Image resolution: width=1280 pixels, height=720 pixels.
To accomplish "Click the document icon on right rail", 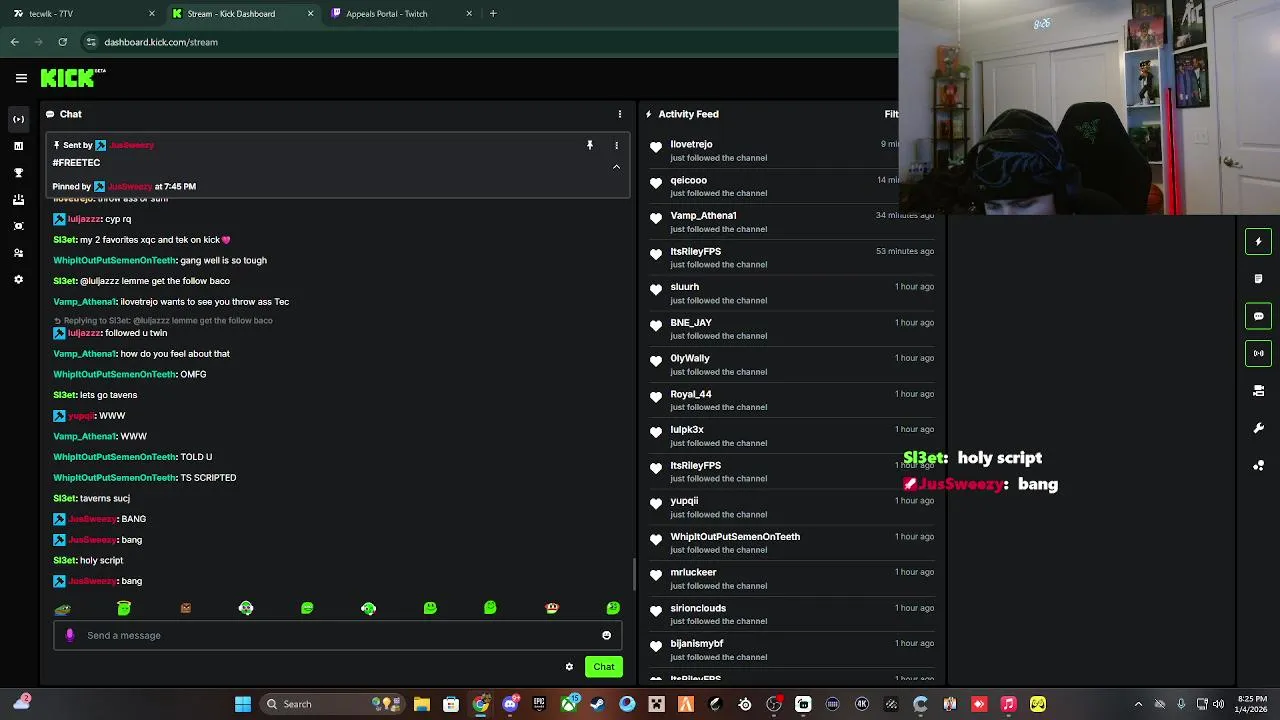I will pyautogui.click(x=1258, y=279).
